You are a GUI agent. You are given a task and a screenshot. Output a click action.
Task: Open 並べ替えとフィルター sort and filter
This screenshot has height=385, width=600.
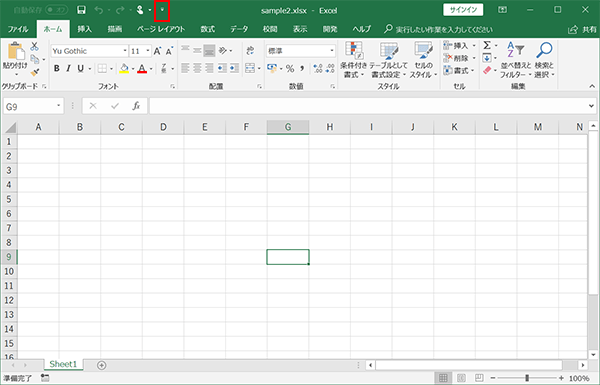pos(515,60)
